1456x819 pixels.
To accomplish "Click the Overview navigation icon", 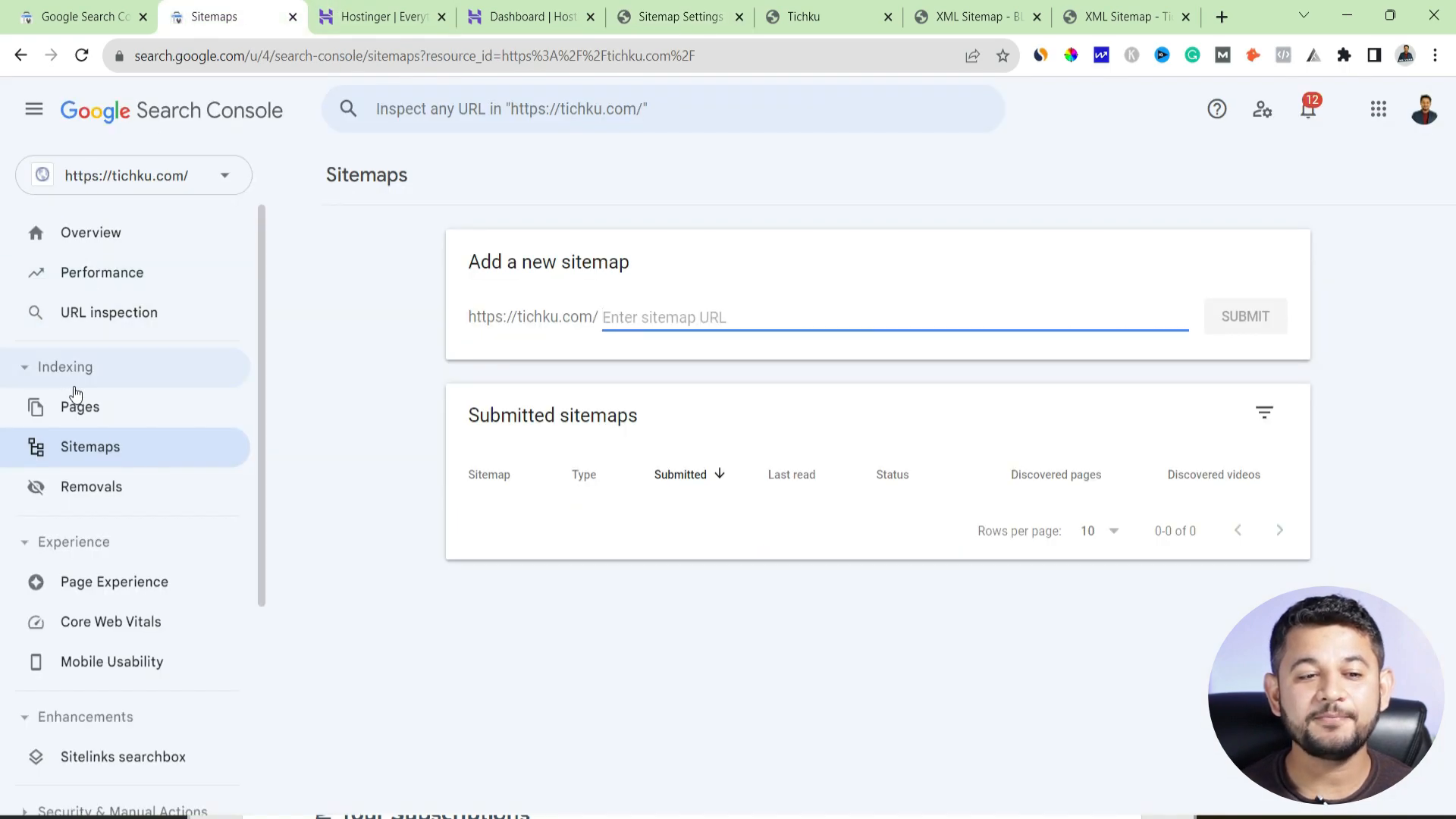I will (35, 232).
